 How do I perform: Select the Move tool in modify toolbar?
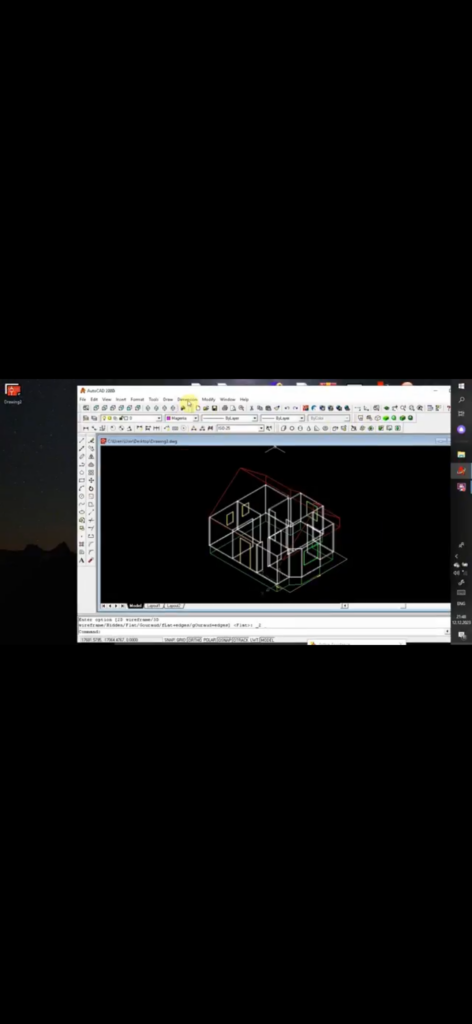(91, 480)
